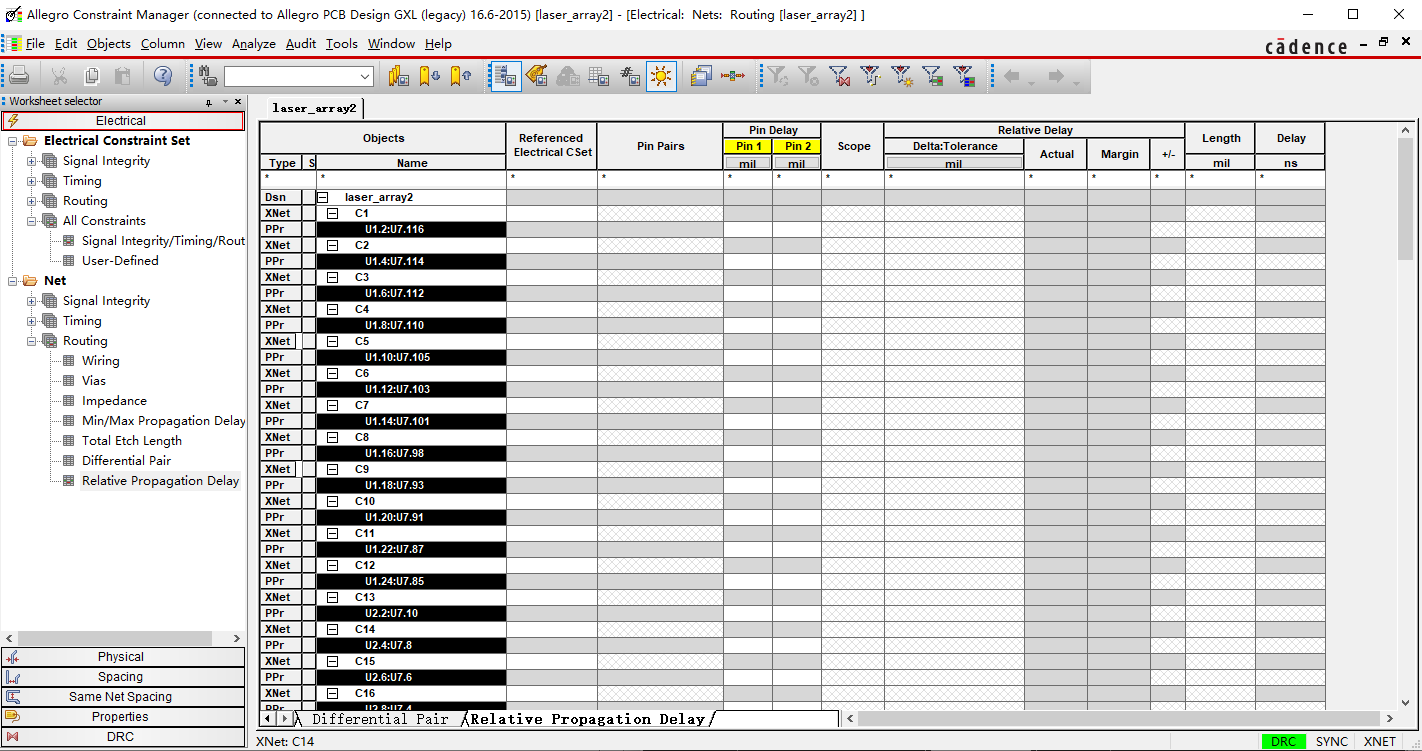This screenshot has width=1422, height=751.
Task: Toggle the XNET status indicator
Action: [1379, 742]
